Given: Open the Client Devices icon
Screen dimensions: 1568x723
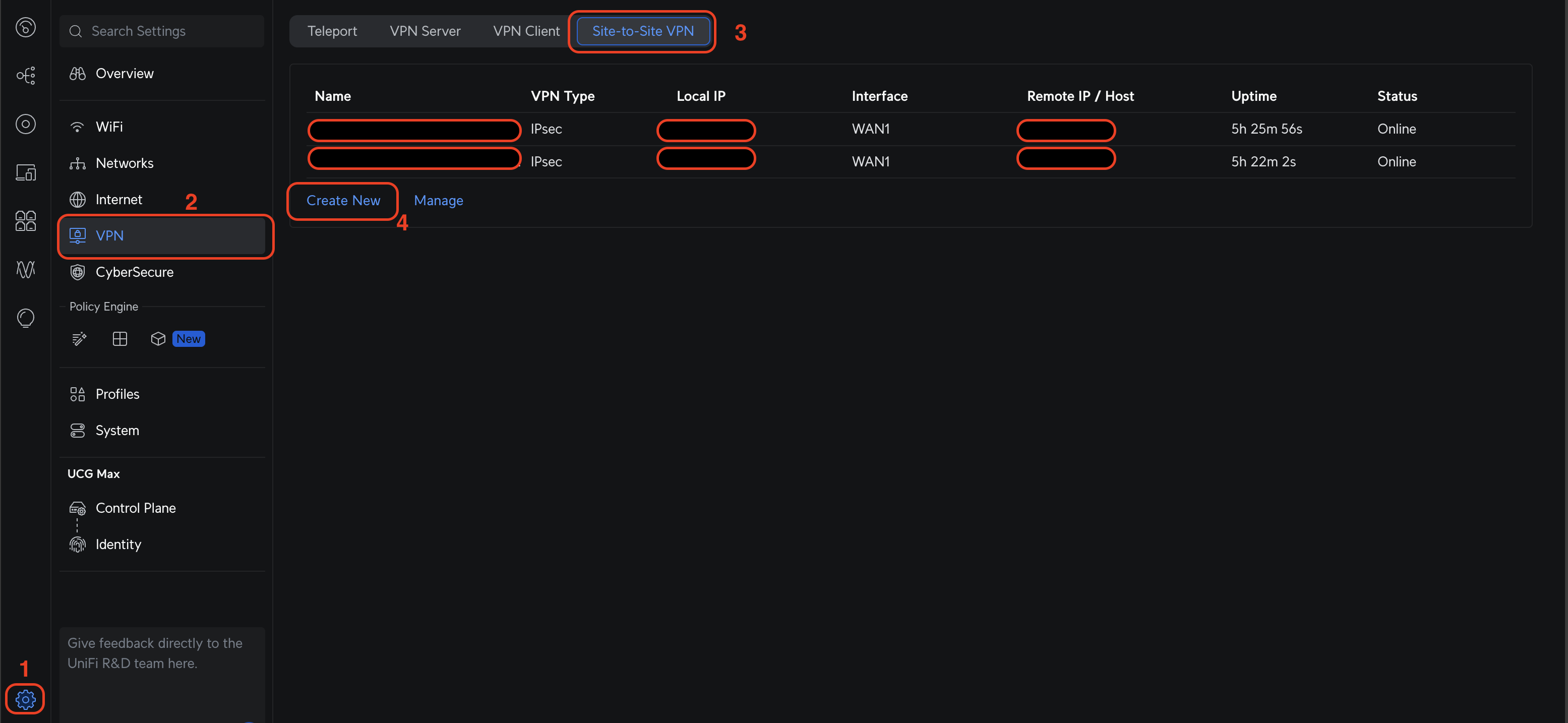Looking at the screenshot, I should pos(25,172).
